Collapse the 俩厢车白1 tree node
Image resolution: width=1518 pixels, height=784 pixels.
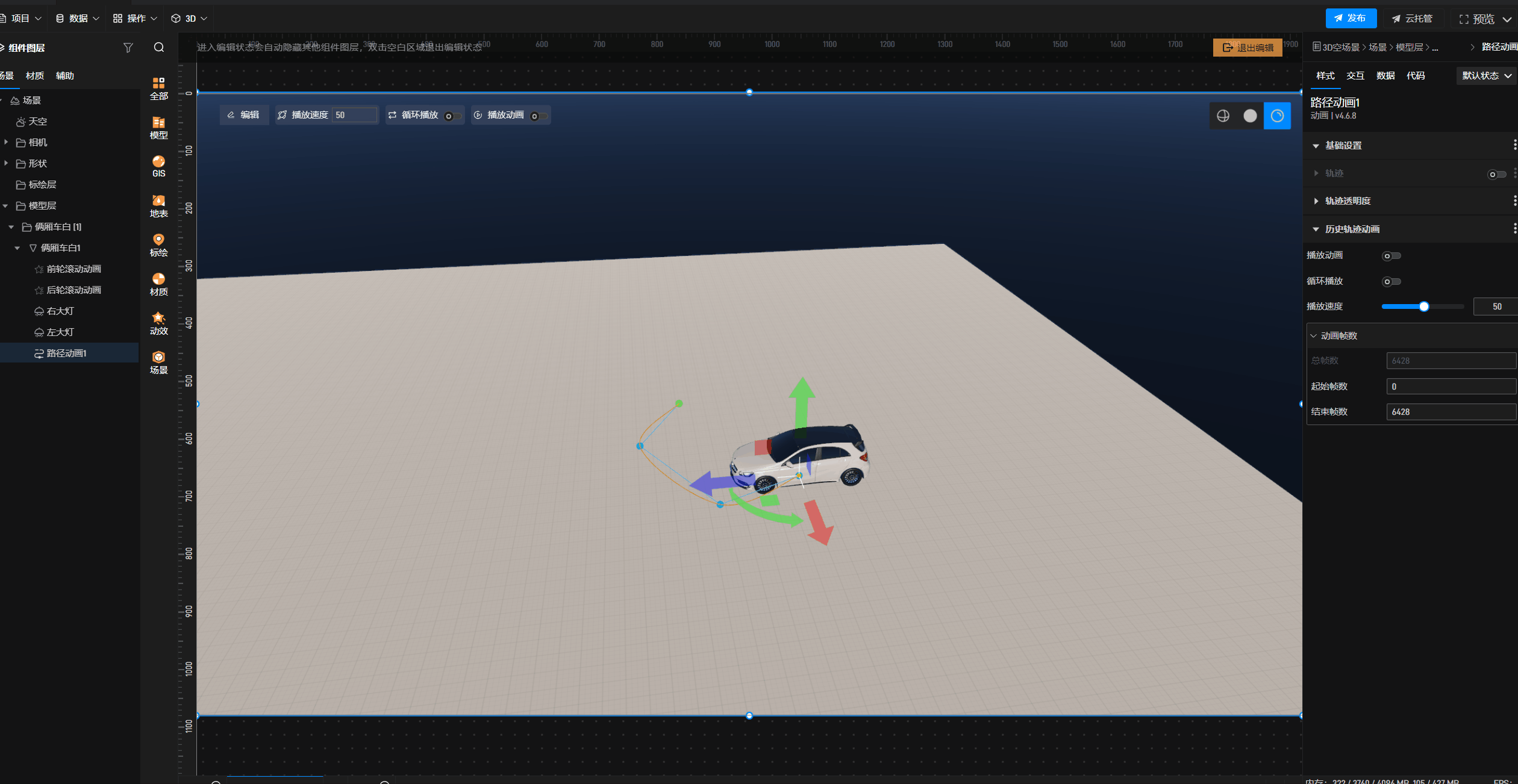click(17, 248)
